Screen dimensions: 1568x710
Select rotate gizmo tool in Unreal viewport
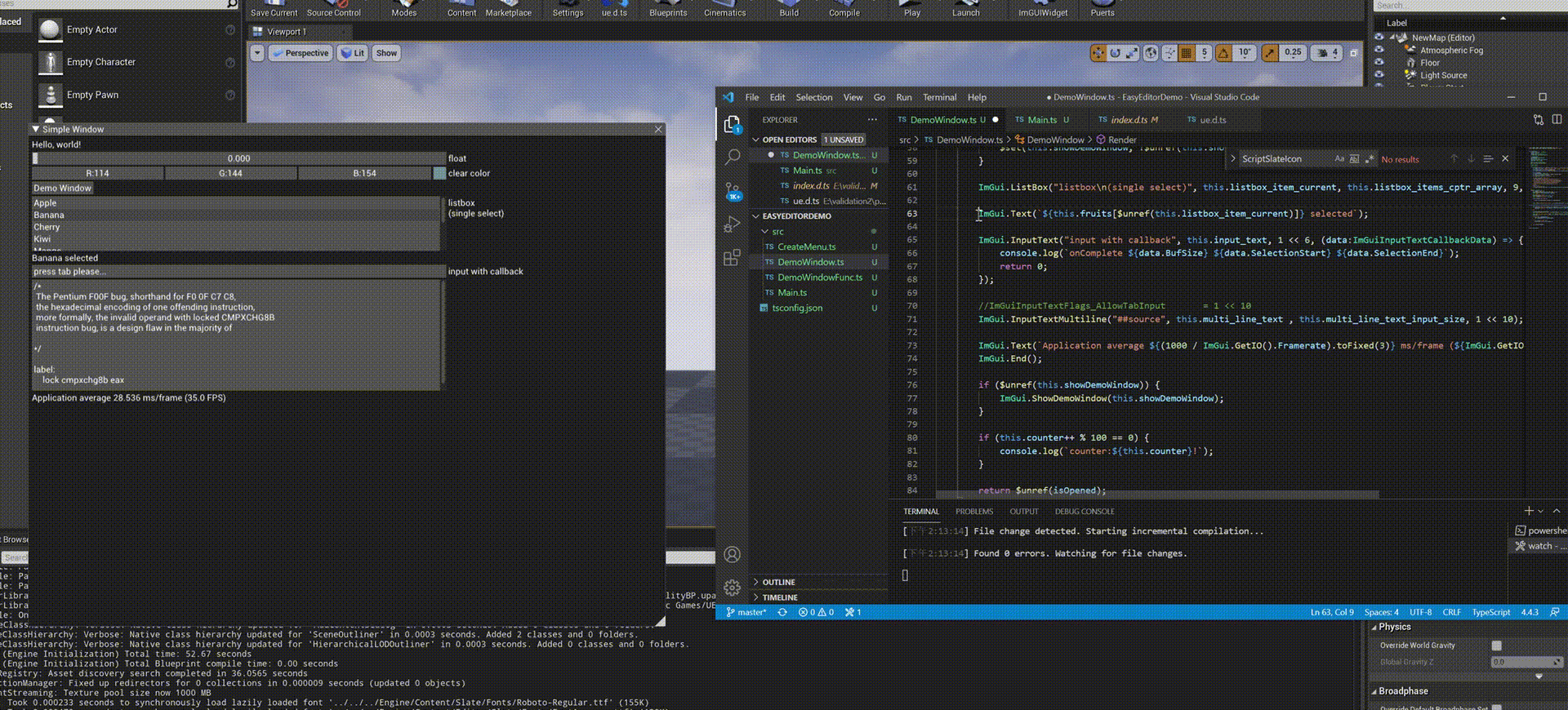[1115, 53]
